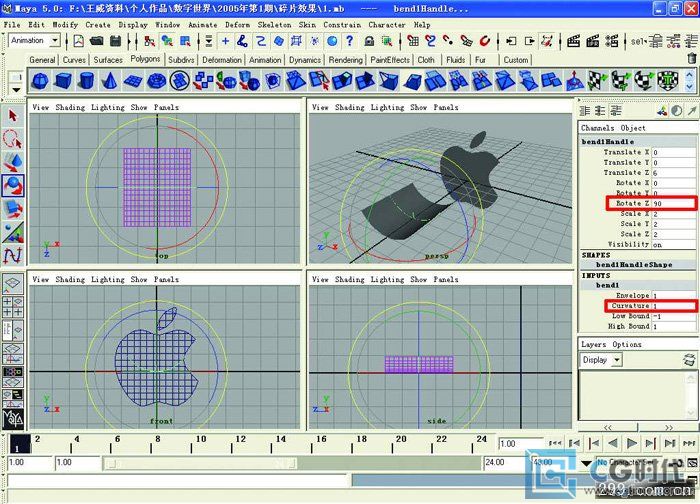Open the selection mask menu arrow icon

tap(208, 41)
